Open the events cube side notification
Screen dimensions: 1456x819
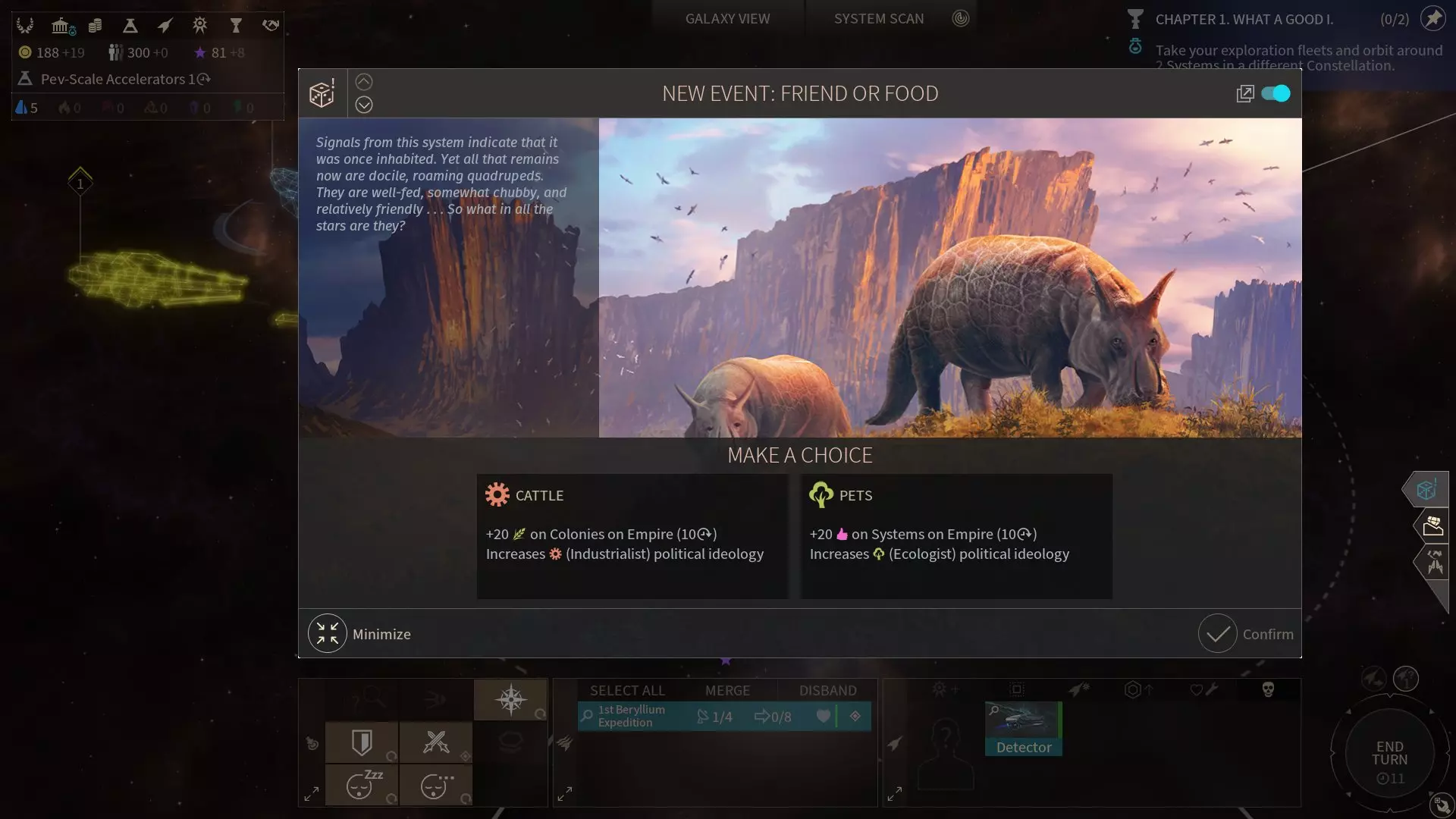coord(1426,489)
